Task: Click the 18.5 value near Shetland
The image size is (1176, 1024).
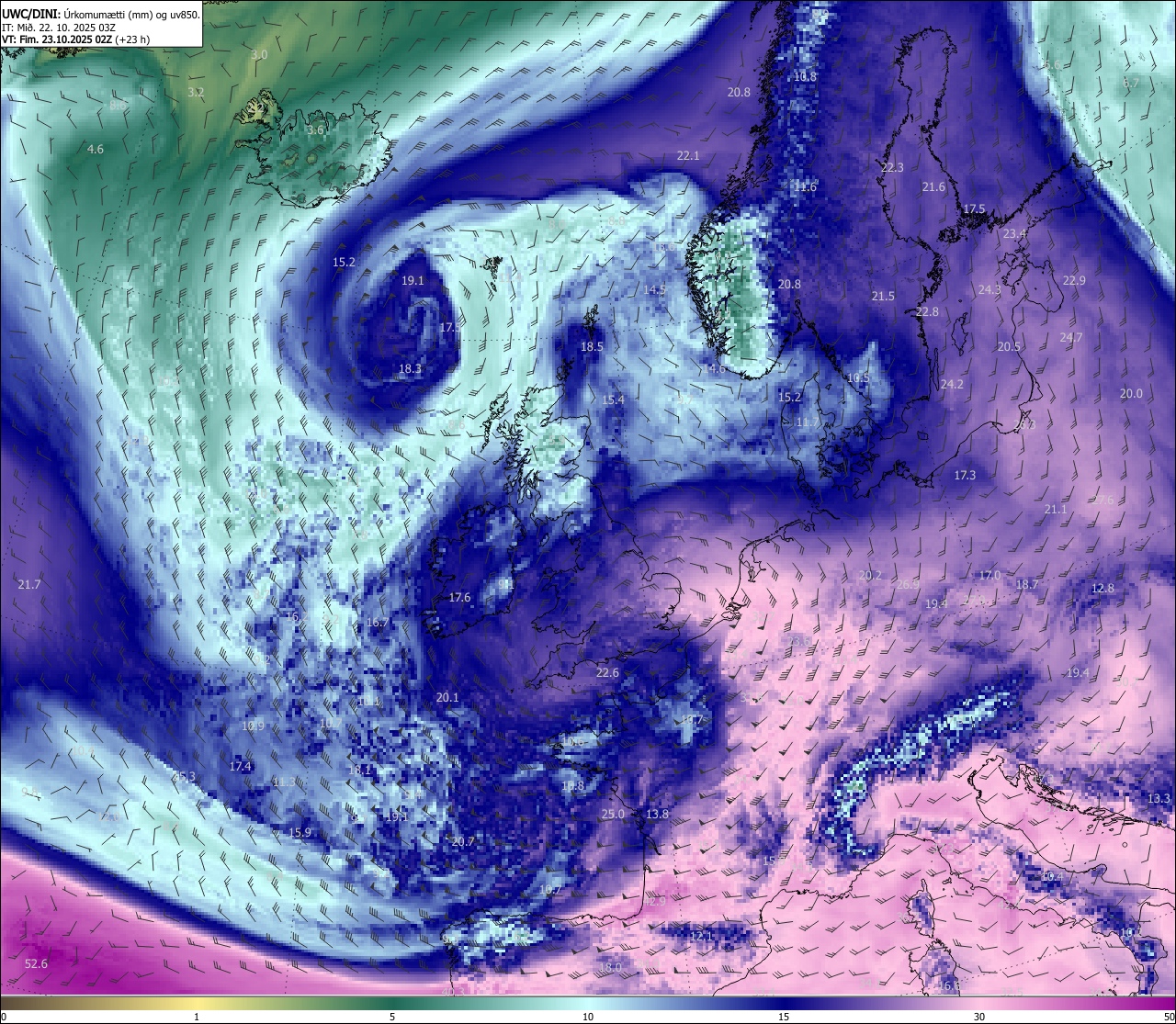Action: tap(592, 347)
